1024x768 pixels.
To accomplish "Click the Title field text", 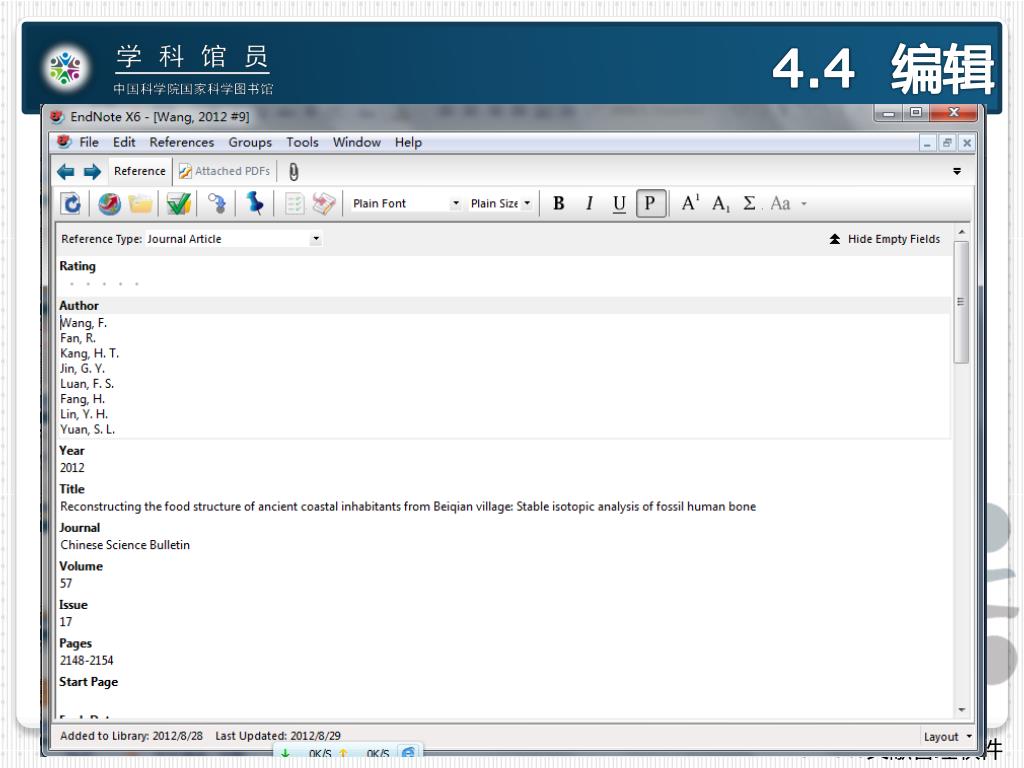I will click(408, 506).
